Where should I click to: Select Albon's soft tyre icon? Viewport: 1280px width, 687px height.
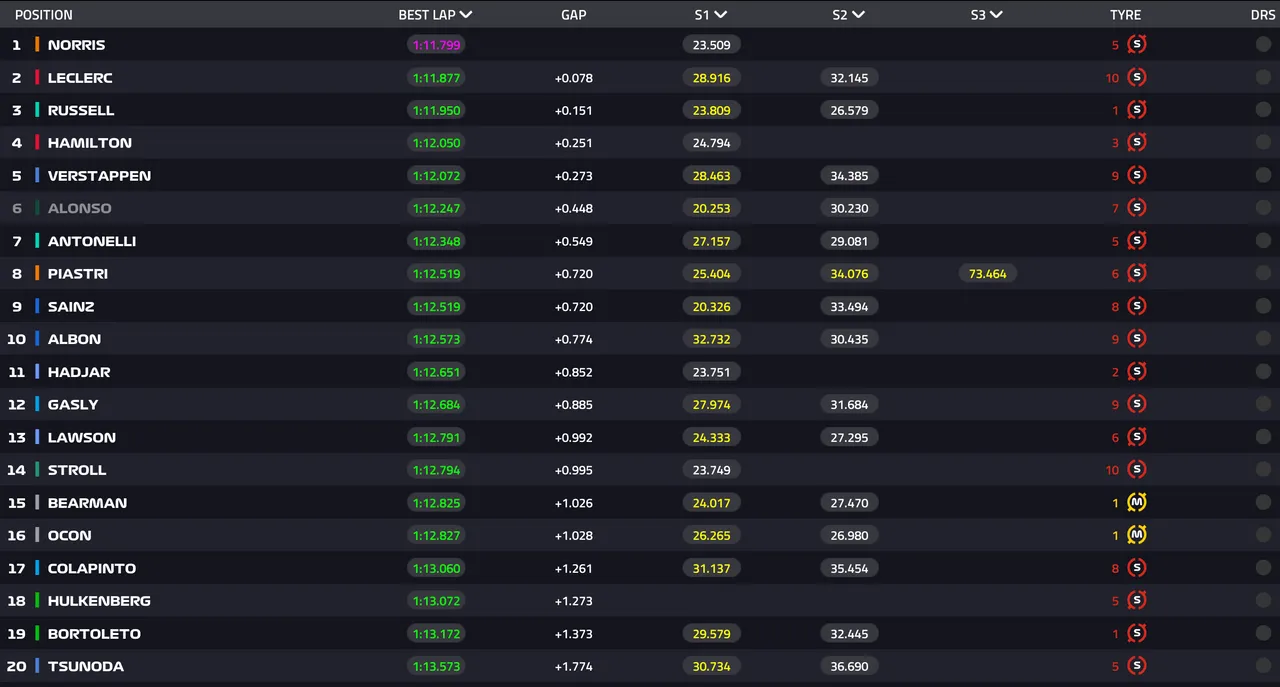[1136, 339]
